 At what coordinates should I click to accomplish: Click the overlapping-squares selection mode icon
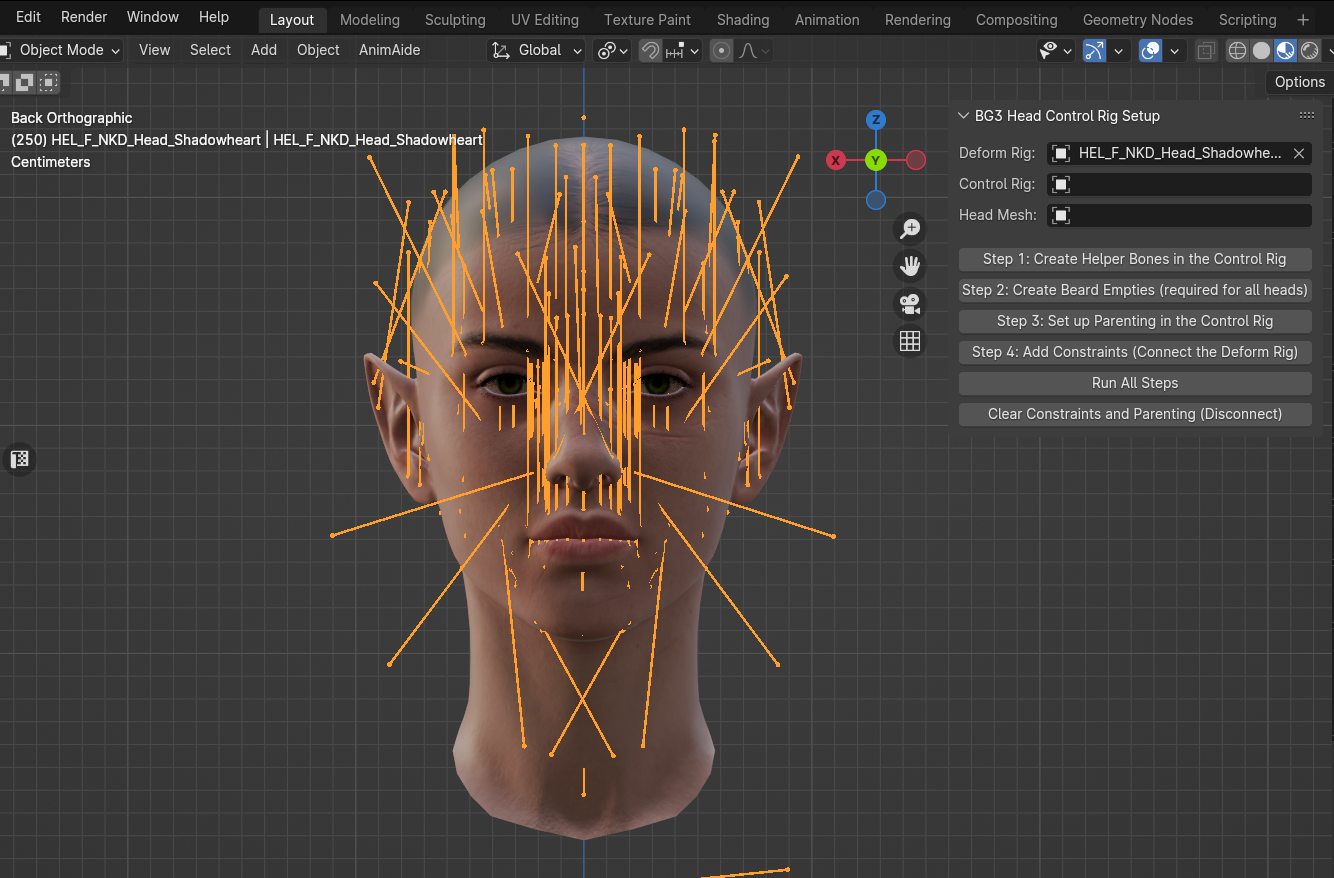(x=25, y=82)
